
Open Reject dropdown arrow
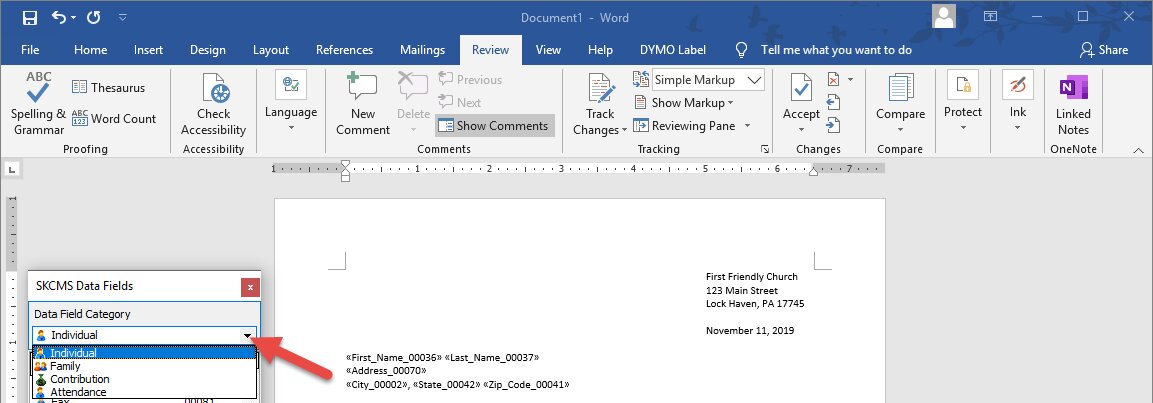pos(851,79)
